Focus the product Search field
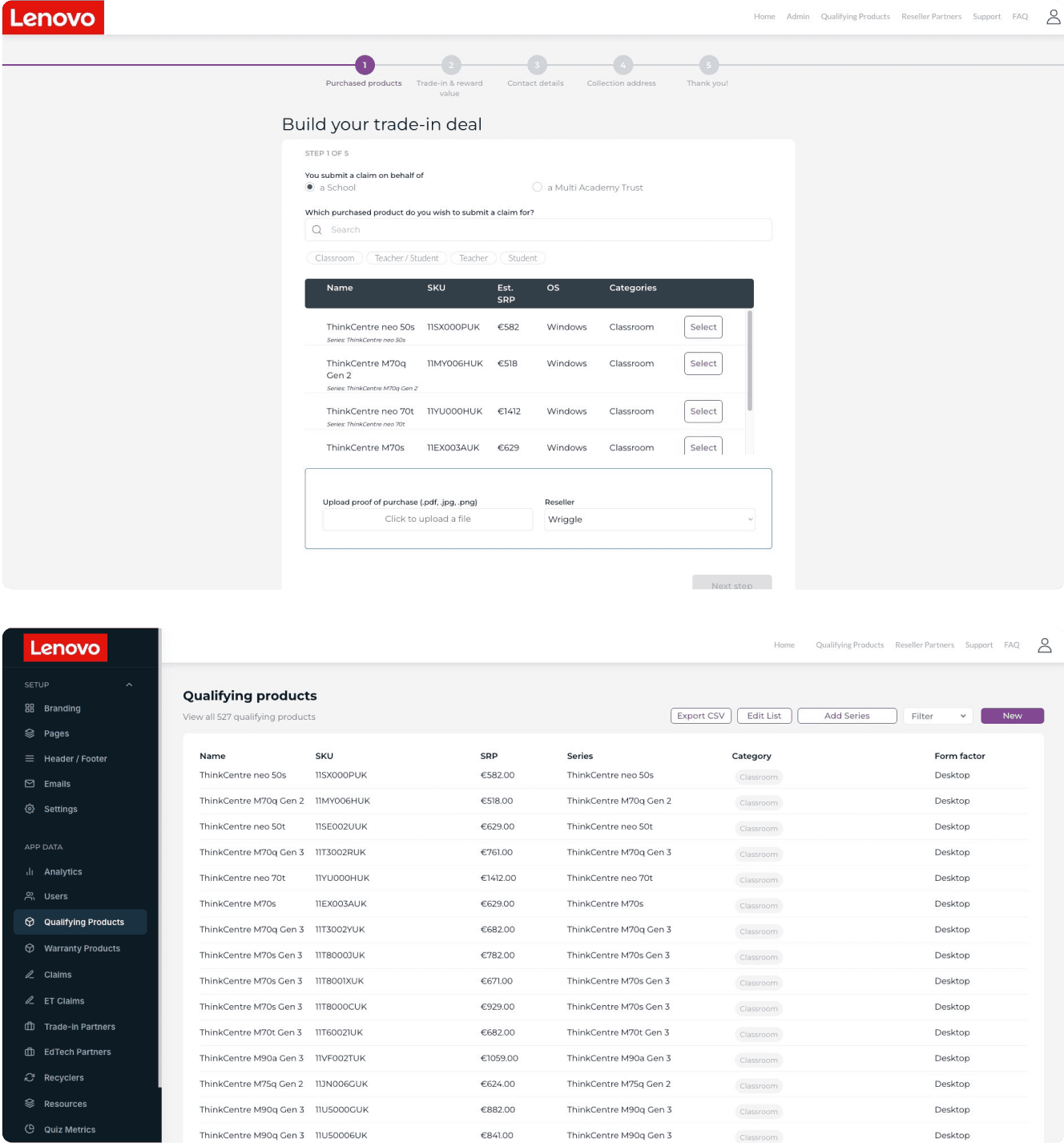 point(538,230)
